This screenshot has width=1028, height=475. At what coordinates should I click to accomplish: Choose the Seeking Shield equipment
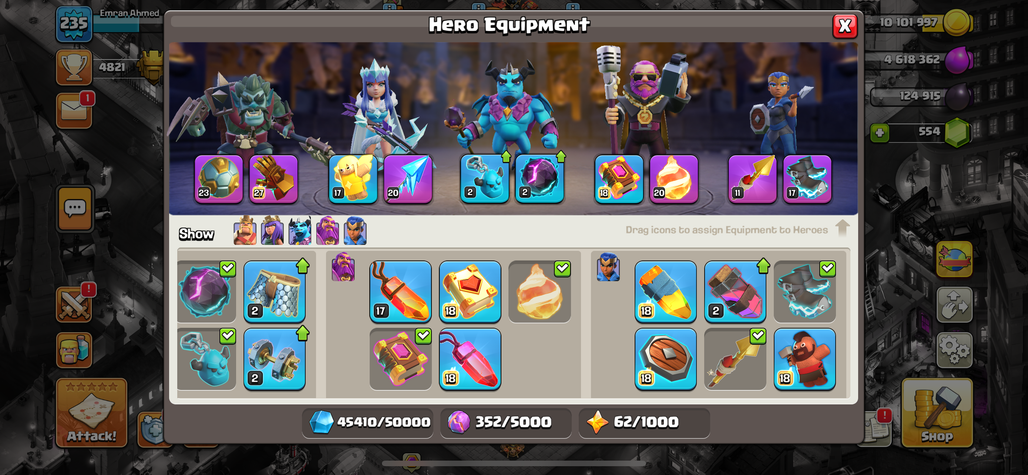pyautogui.click(x=665, y=358)
